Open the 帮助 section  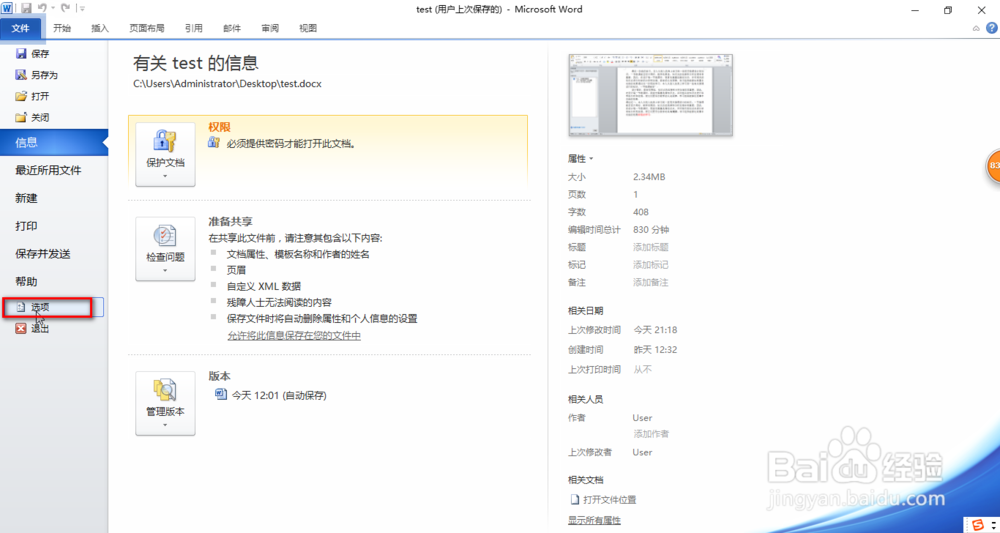(x=27, y=281)
